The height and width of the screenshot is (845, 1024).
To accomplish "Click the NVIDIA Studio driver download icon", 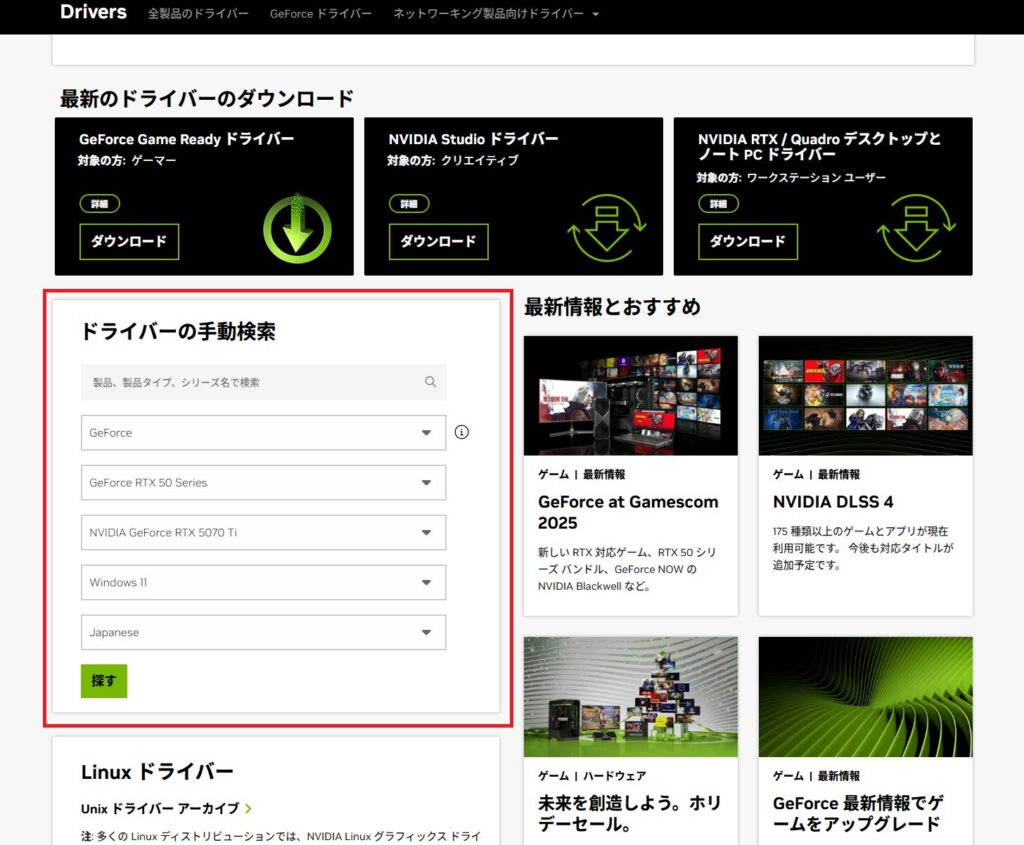I will coord(607,228).
